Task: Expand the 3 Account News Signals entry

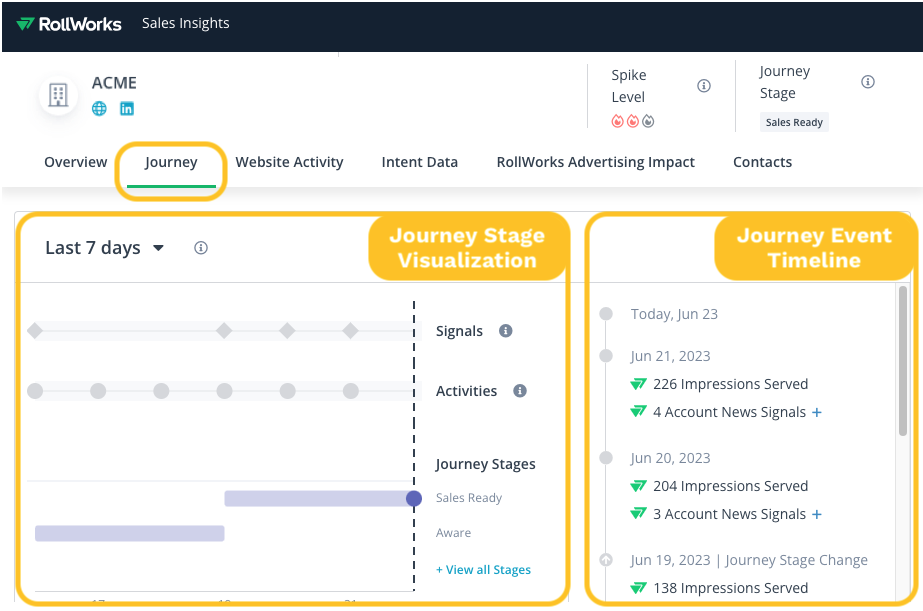Action: pyautogui.click(x=817, y=514)
